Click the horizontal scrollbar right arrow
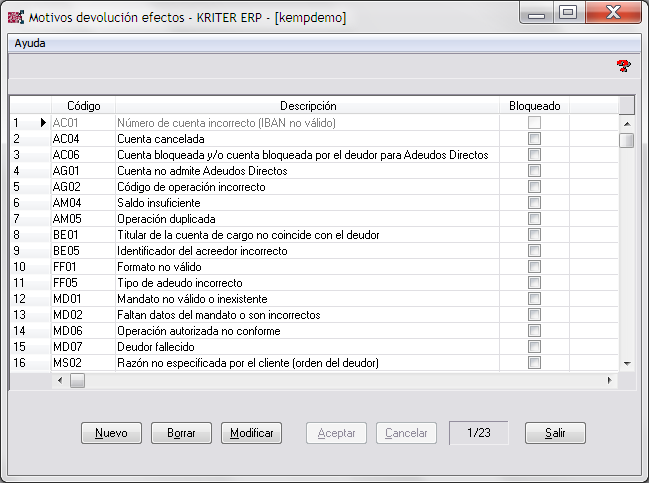 (610, 381)
